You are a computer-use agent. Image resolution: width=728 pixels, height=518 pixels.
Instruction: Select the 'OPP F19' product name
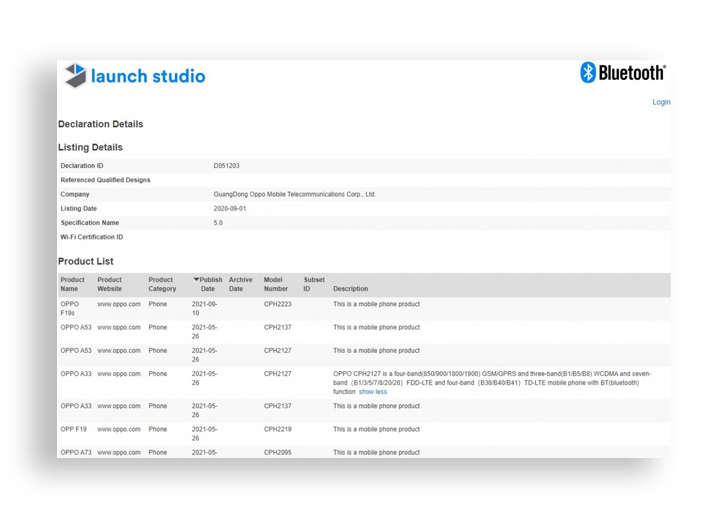point(73,429)
